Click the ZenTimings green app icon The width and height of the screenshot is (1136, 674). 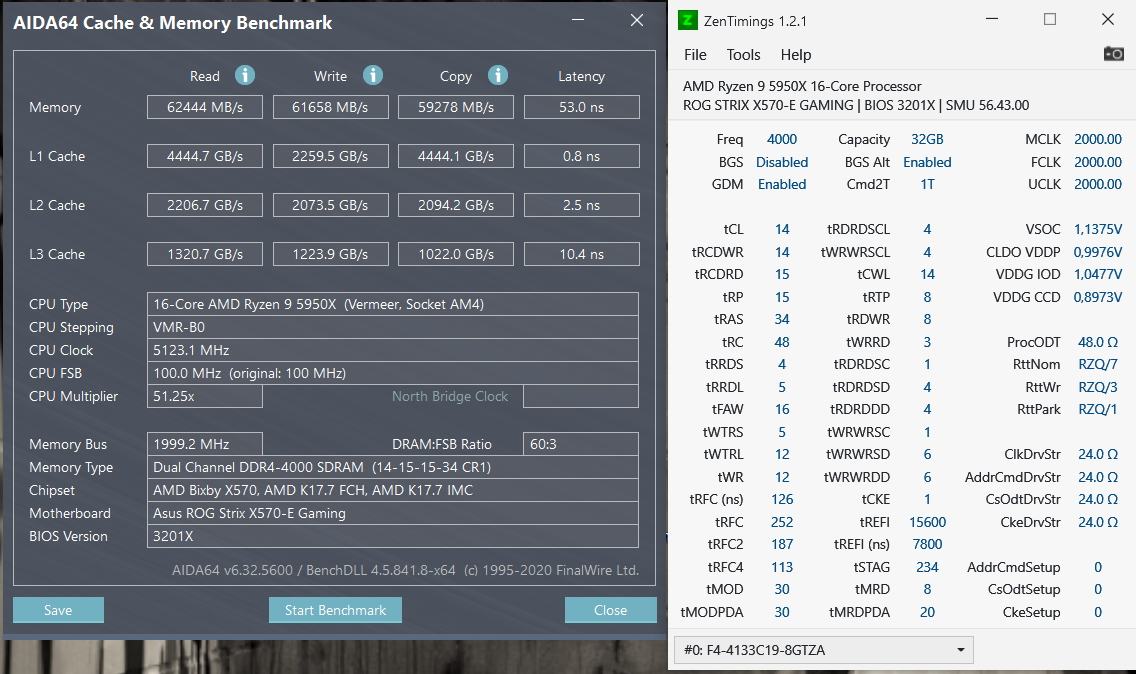point(688,20)
